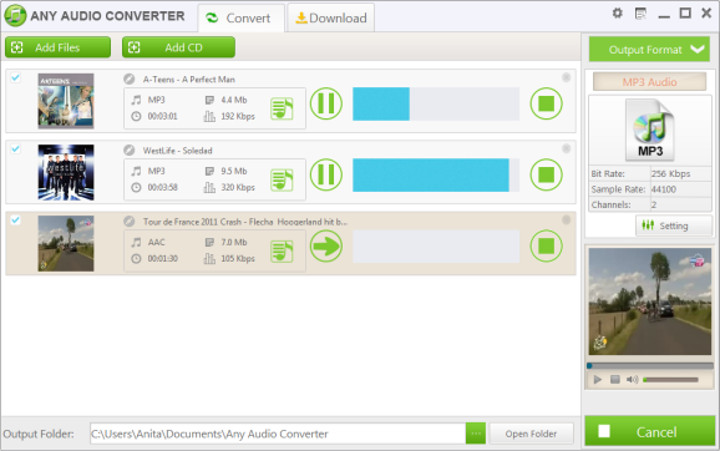720x451 pixels.
Task: Click the Output Folder path field
Action: click(x=278, y=434)
